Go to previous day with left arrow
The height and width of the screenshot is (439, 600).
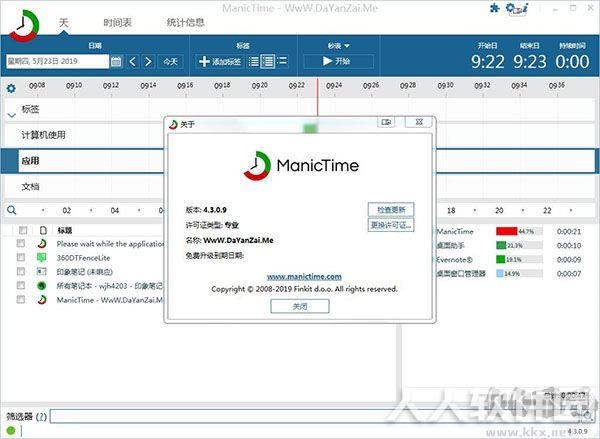point(132,61)
